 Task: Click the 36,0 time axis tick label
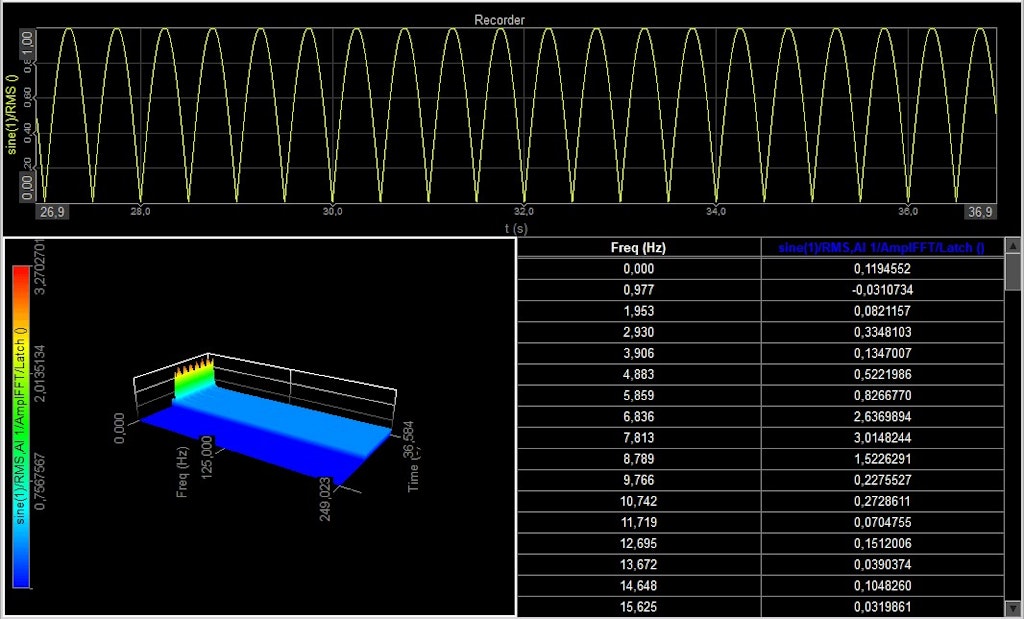tap(908, 212)
